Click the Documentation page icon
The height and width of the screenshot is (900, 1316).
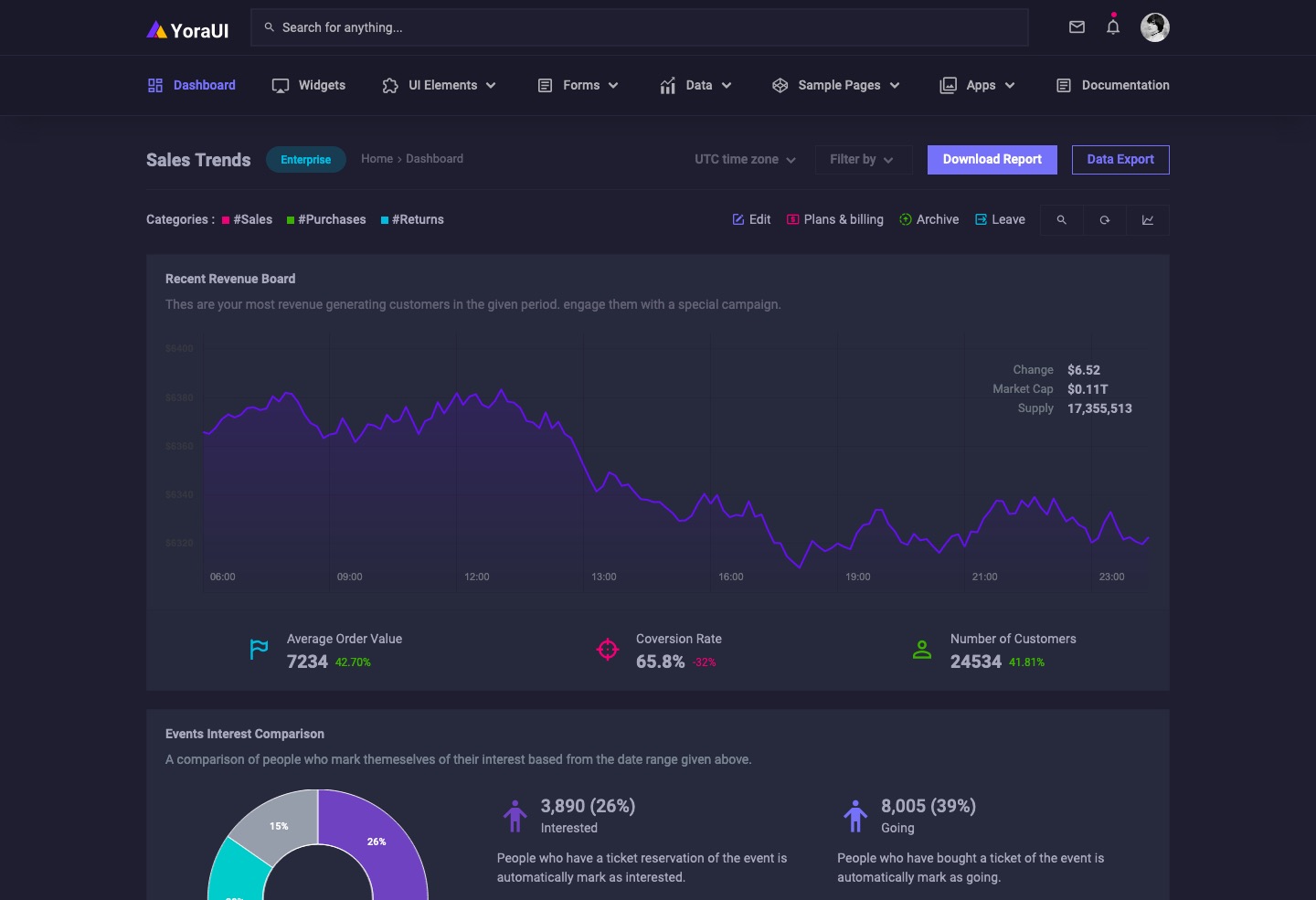click(1064, 85)
